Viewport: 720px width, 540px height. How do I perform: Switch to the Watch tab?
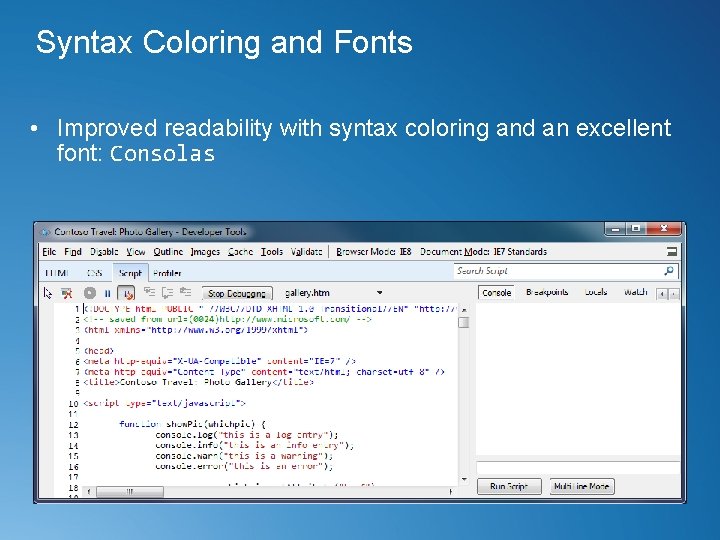636,292
